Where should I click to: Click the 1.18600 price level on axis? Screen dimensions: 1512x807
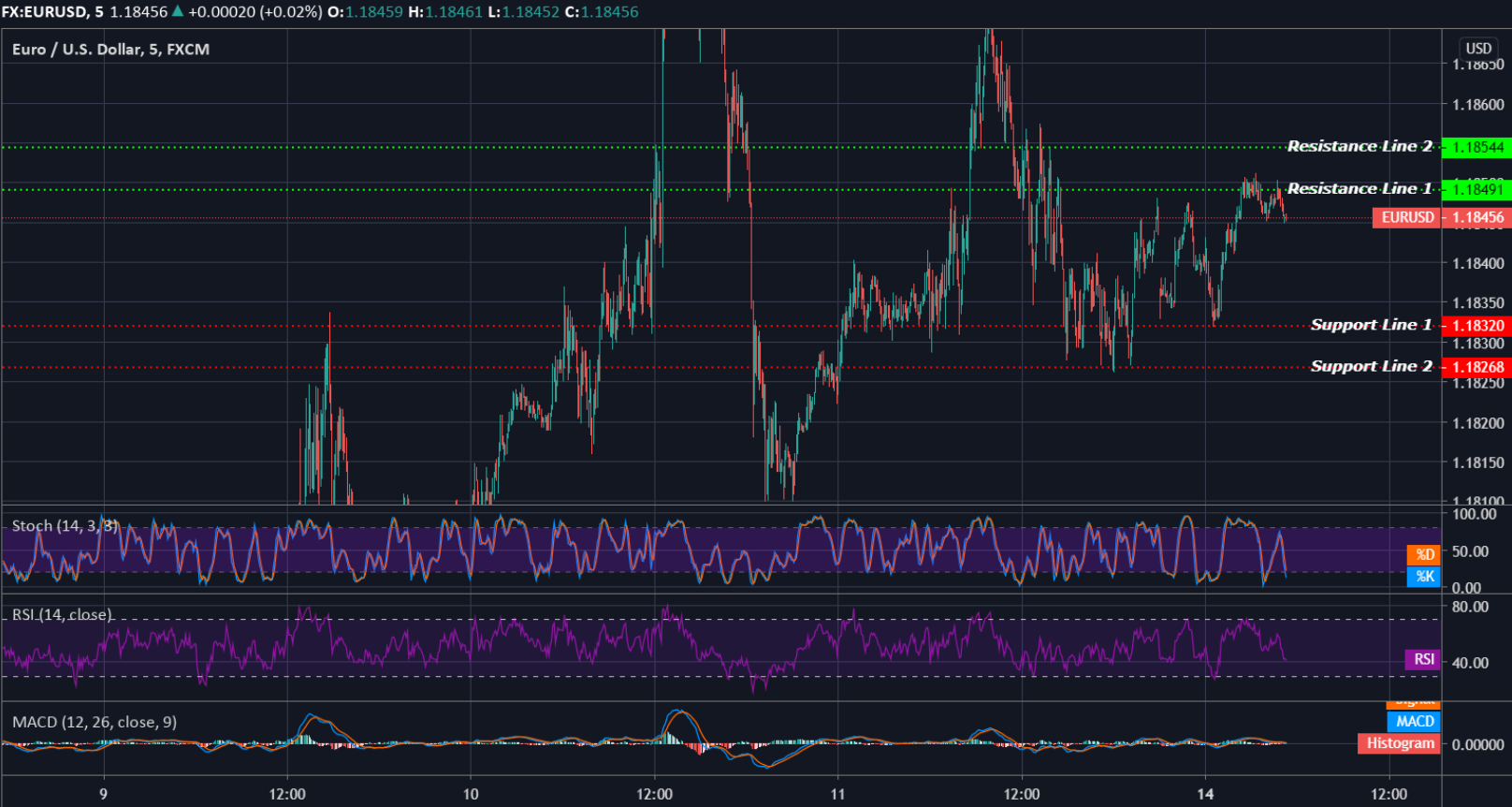tap(1478, 105)
